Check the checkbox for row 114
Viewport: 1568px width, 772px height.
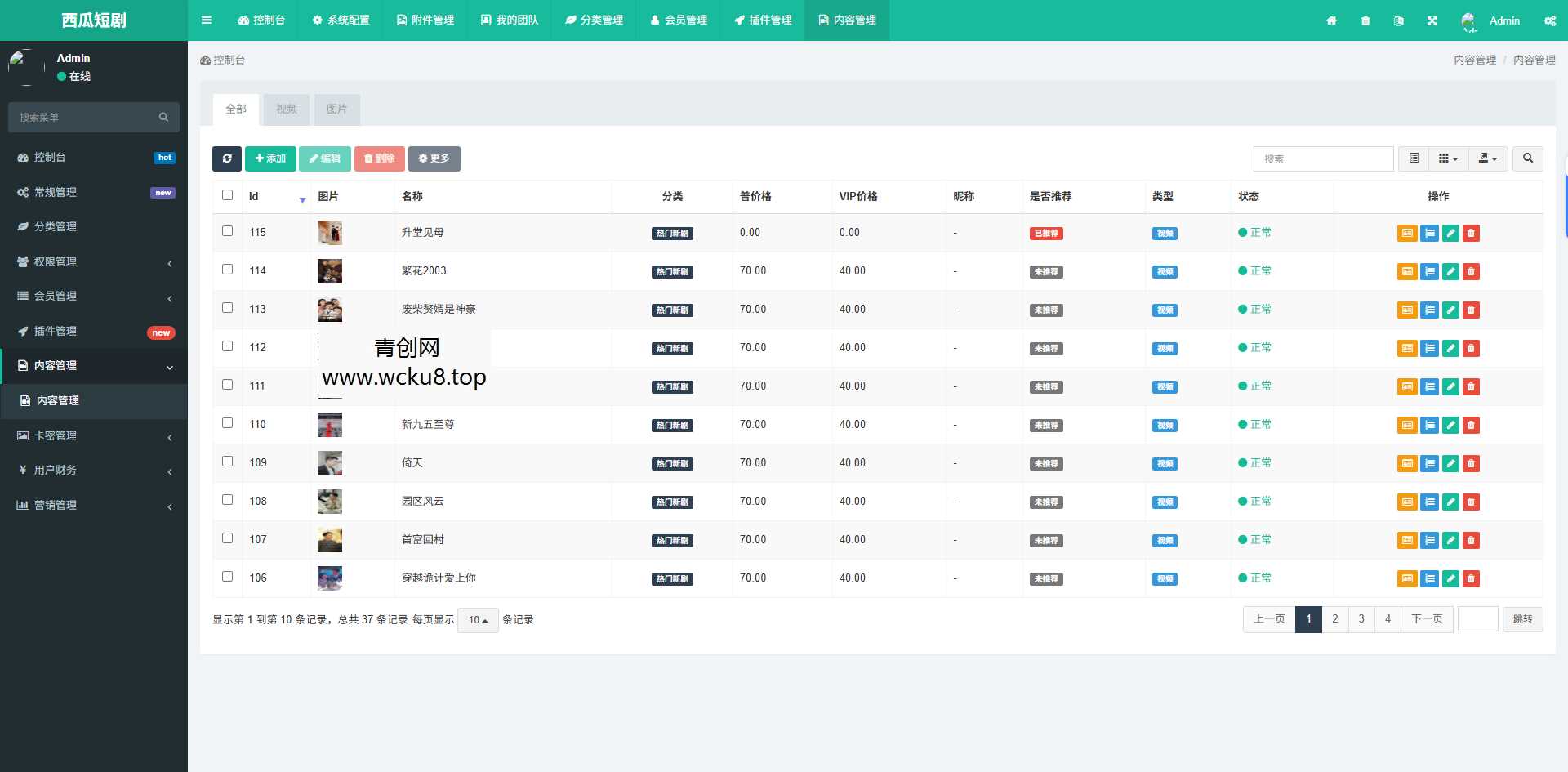coord(228,270)
